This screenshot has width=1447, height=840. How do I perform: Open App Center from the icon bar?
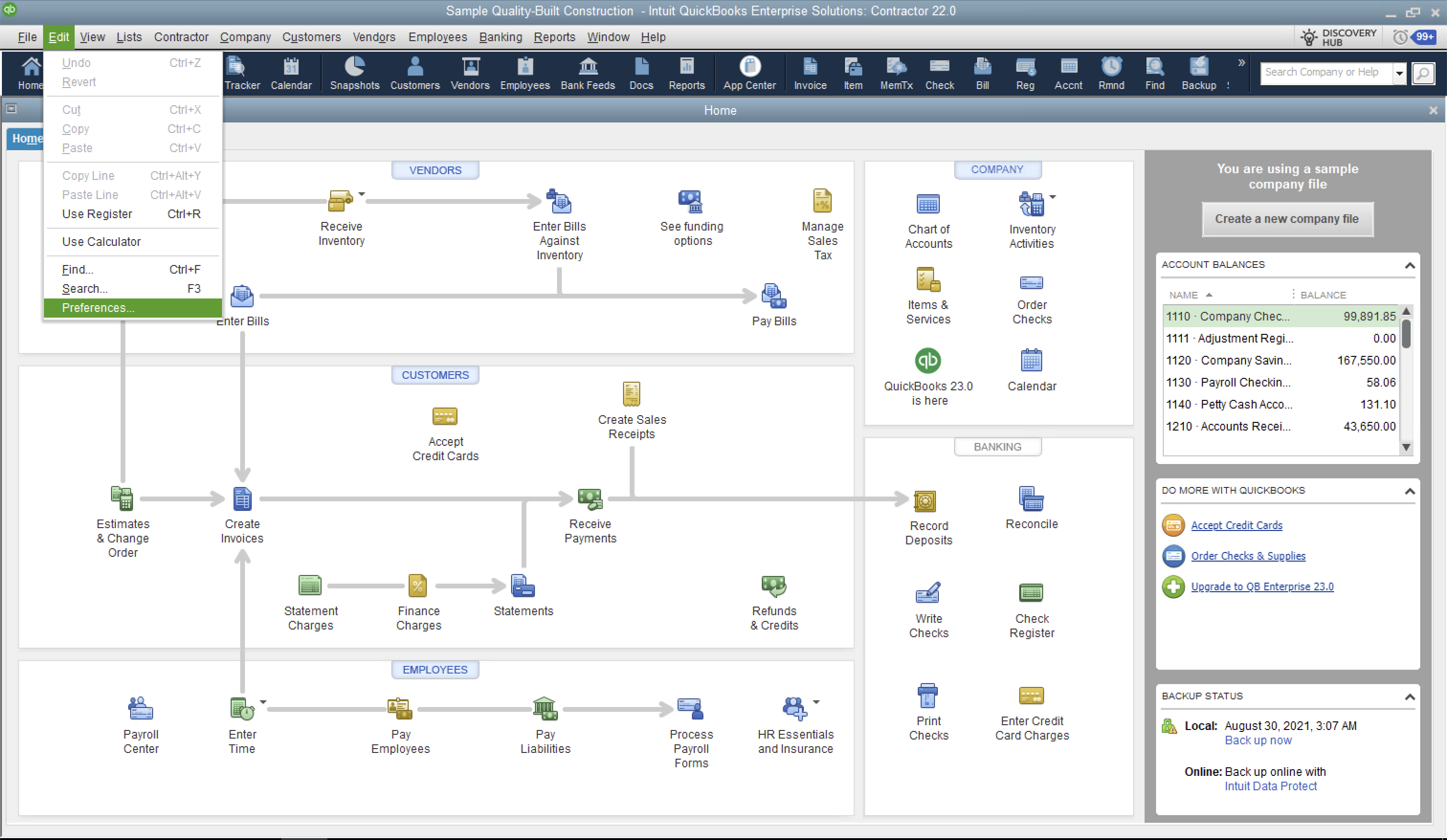point(749,74)
